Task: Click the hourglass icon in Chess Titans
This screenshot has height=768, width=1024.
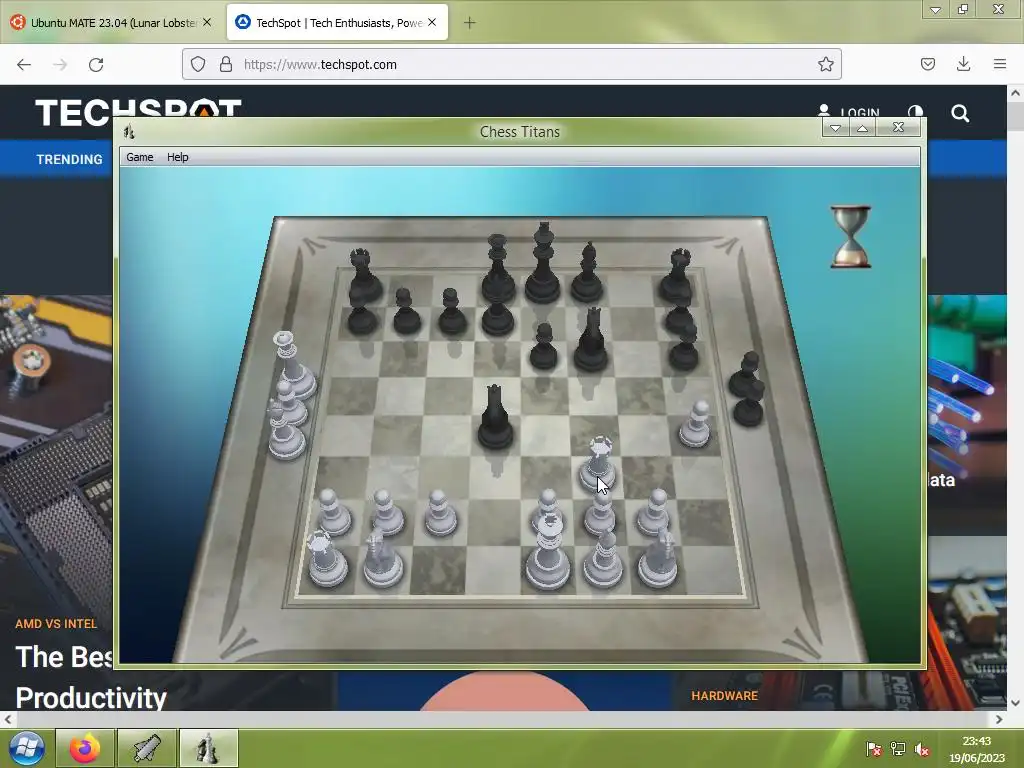Action: [850, 236]
